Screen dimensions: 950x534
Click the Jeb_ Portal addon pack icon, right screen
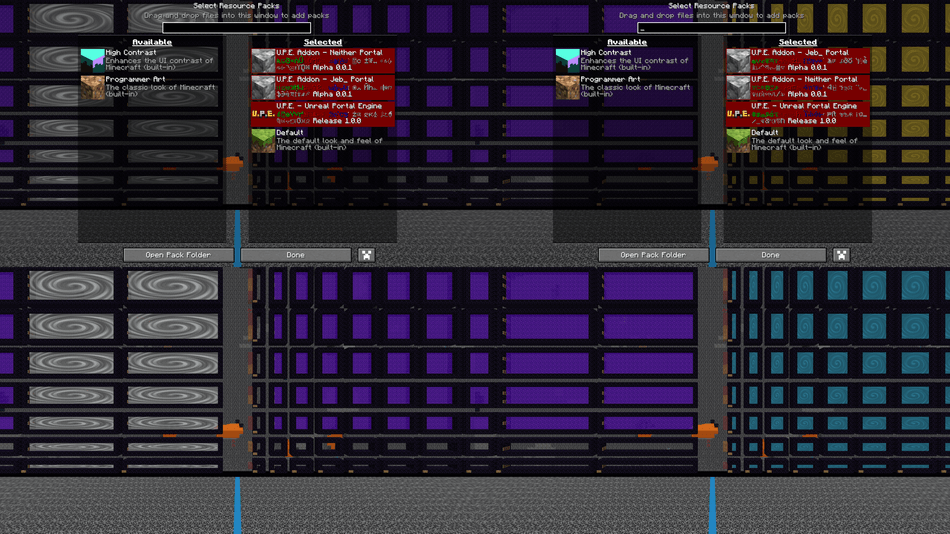coord(739,61)
